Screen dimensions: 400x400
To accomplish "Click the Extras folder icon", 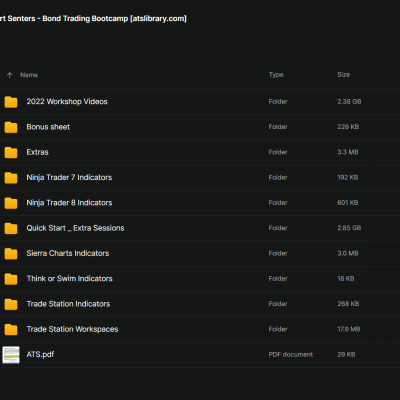I will point(11,152).
